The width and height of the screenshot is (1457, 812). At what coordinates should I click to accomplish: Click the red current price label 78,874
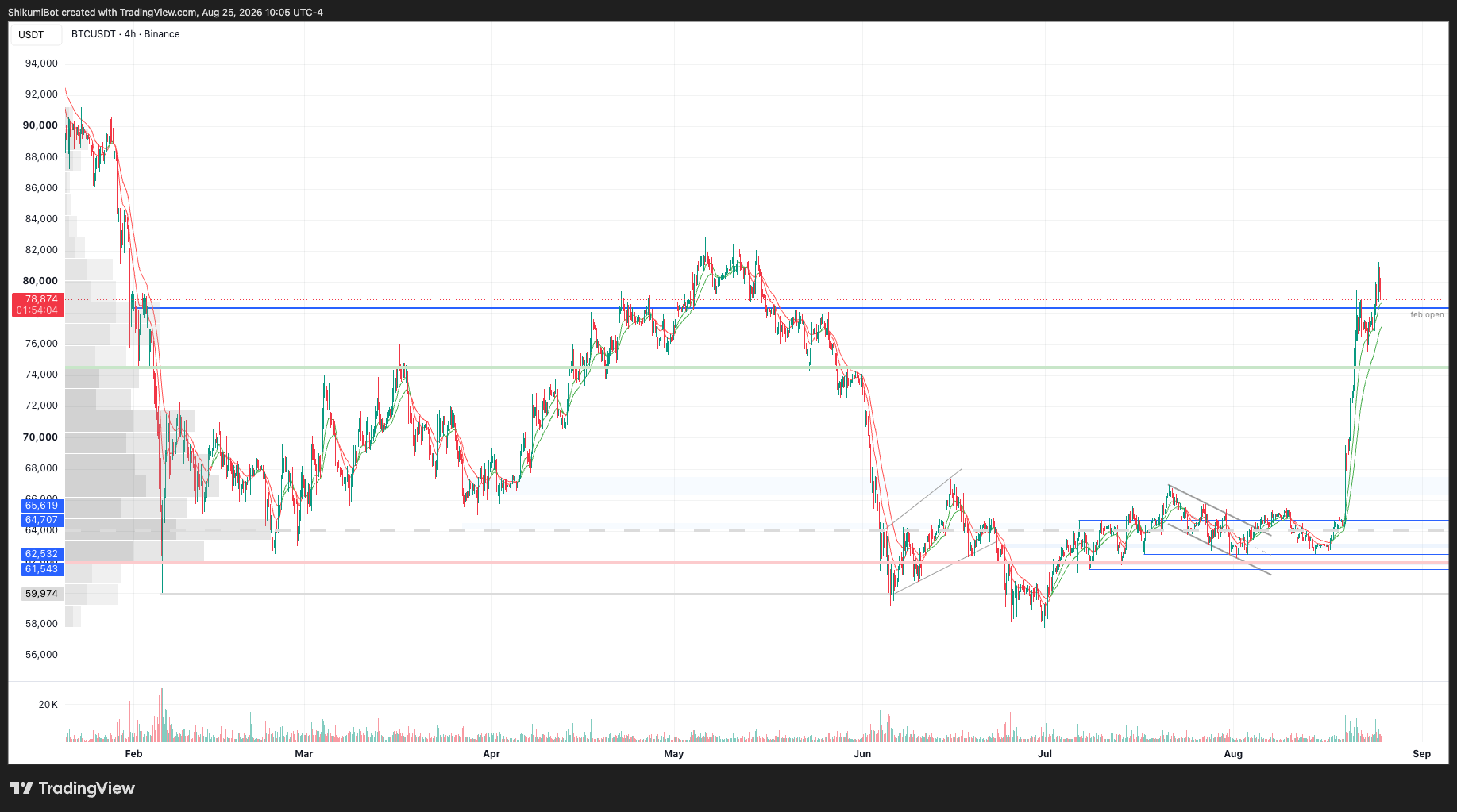pyautogui.click(x=37, y=299)
